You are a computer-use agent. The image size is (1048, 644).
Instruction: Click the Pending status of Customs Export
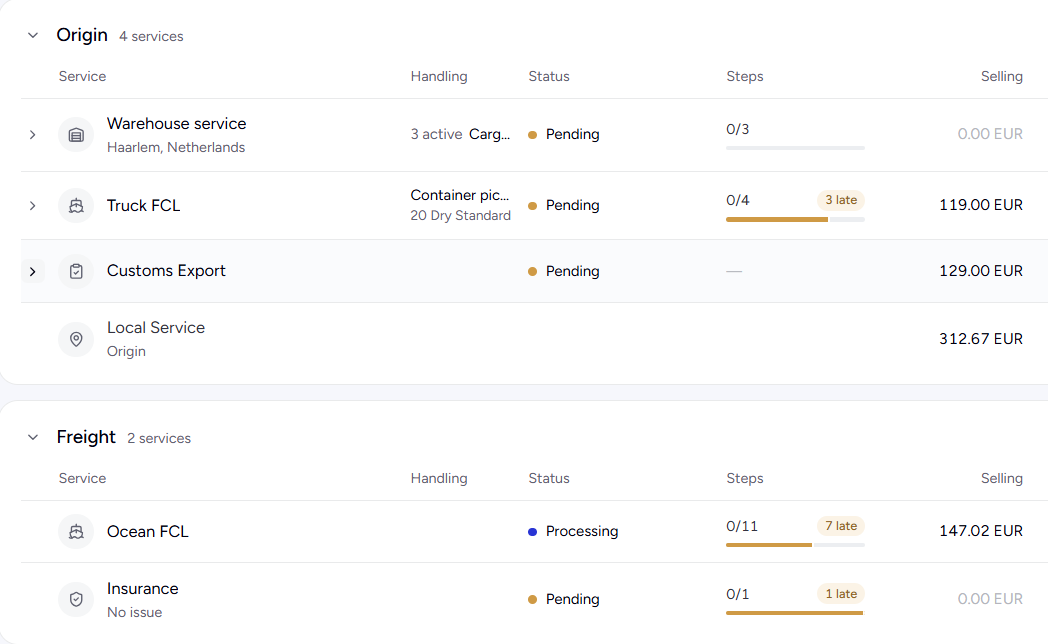[x=563, y=271]
